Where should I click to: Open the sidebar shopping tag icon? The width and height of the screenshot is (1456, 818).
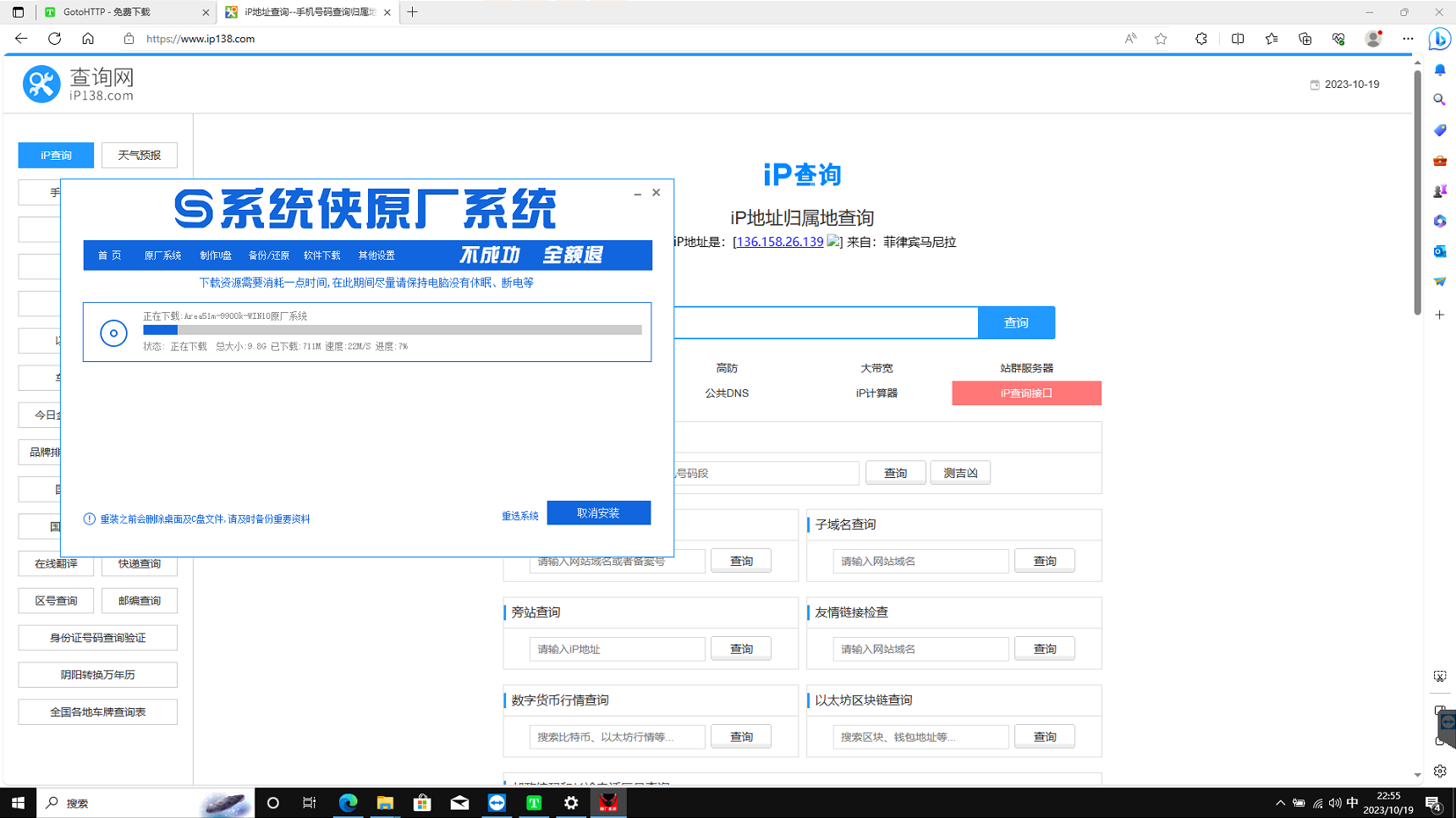pyautogui.click(x=1440, y=130)
